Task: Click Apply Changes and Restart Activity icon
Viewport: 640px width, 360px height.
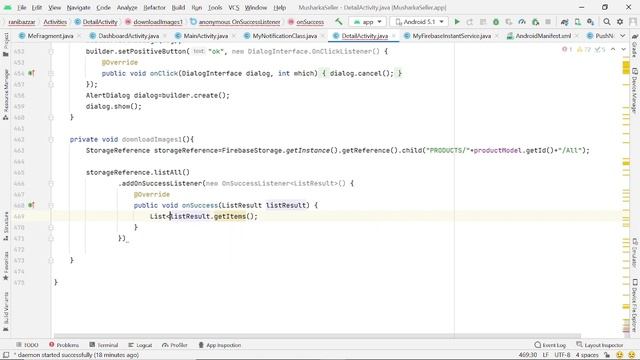Action: click(470, 22)
